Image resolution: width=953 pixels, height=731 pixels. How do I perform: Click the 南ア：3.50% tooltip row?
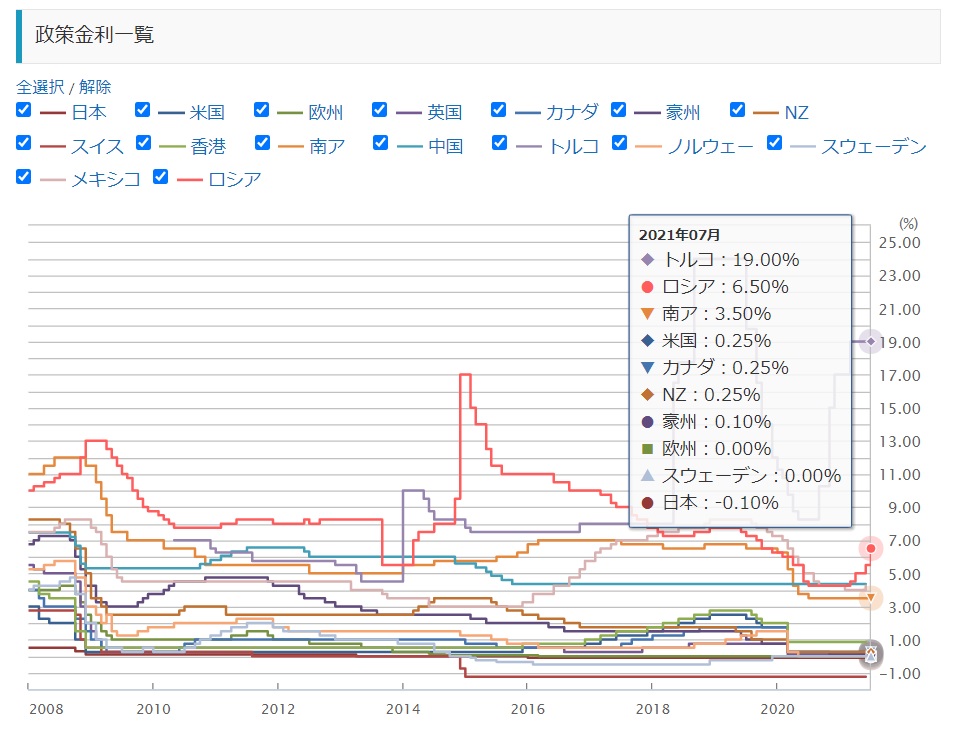[706, 314]
